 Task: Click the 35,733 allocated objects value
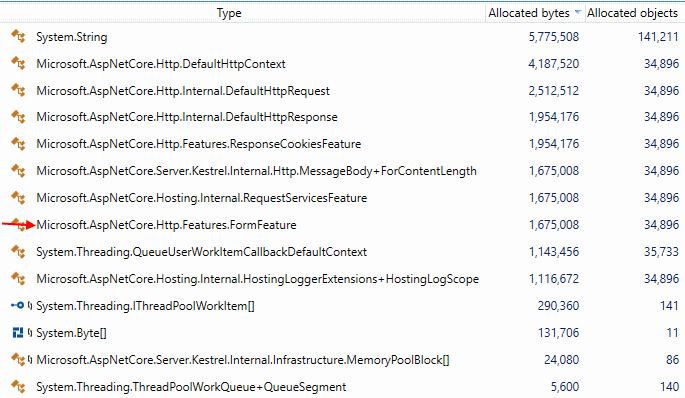coord(661,252)
